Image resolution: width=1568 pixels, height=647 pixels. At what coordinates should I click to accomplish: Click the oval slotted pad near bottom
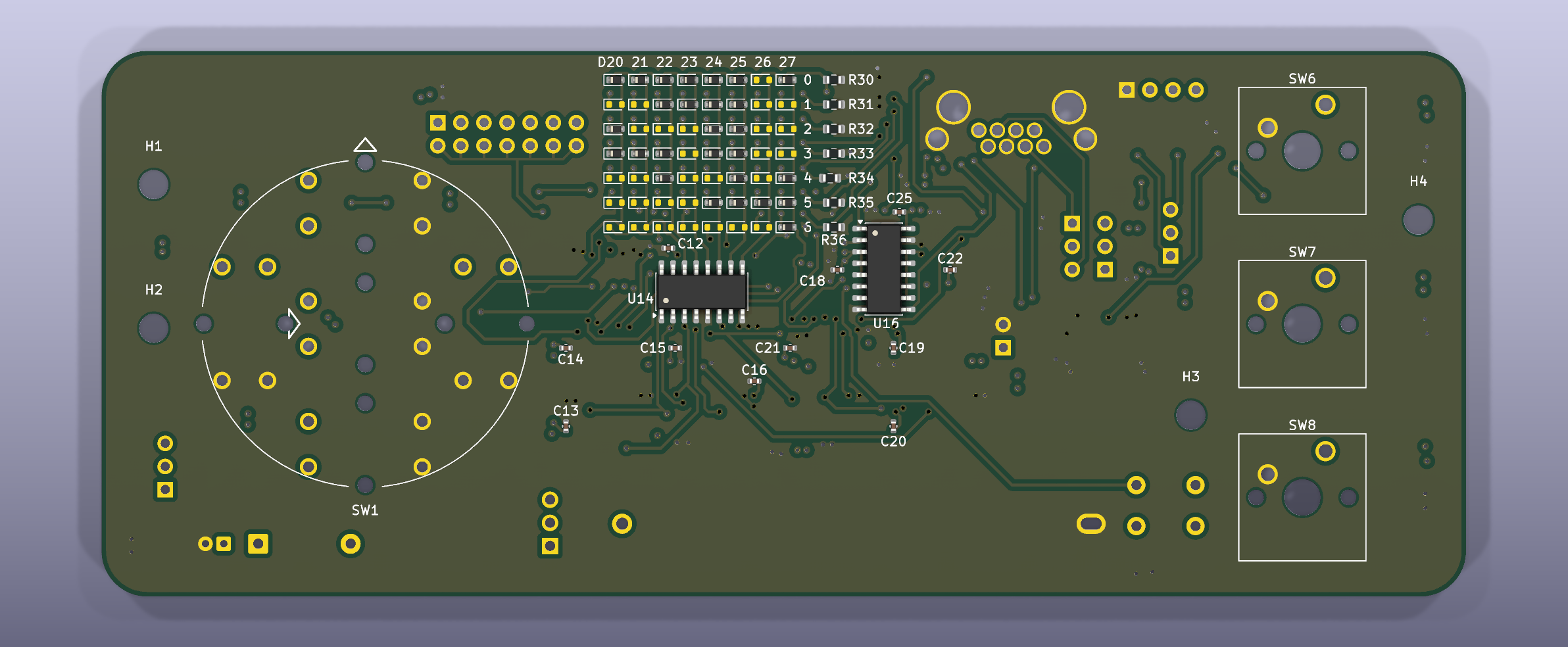[x=1091, y=524]
